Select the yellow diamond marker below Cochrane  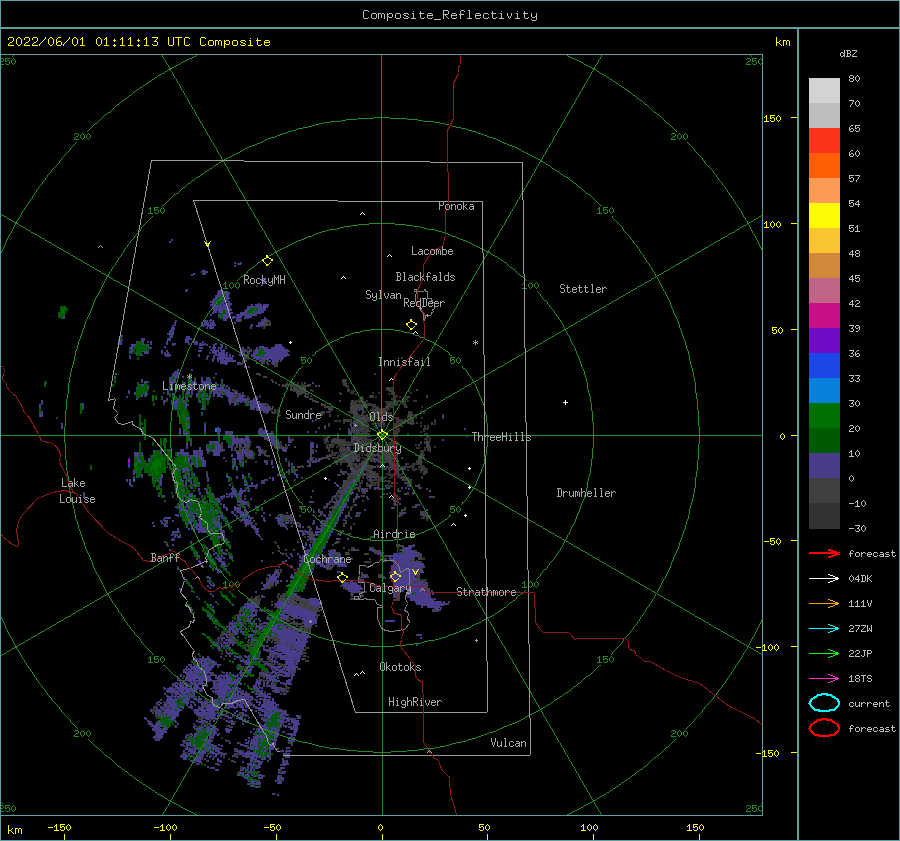[343, 577]
